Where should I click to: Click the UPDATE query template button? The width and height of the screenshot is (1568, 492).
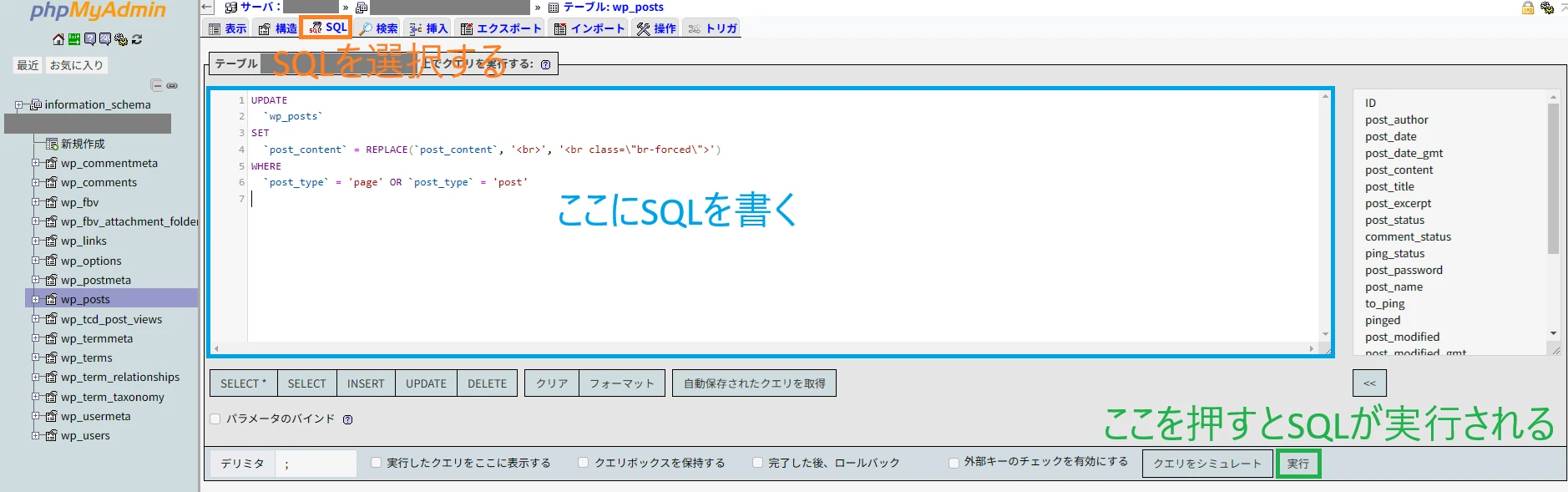[426, 383]
